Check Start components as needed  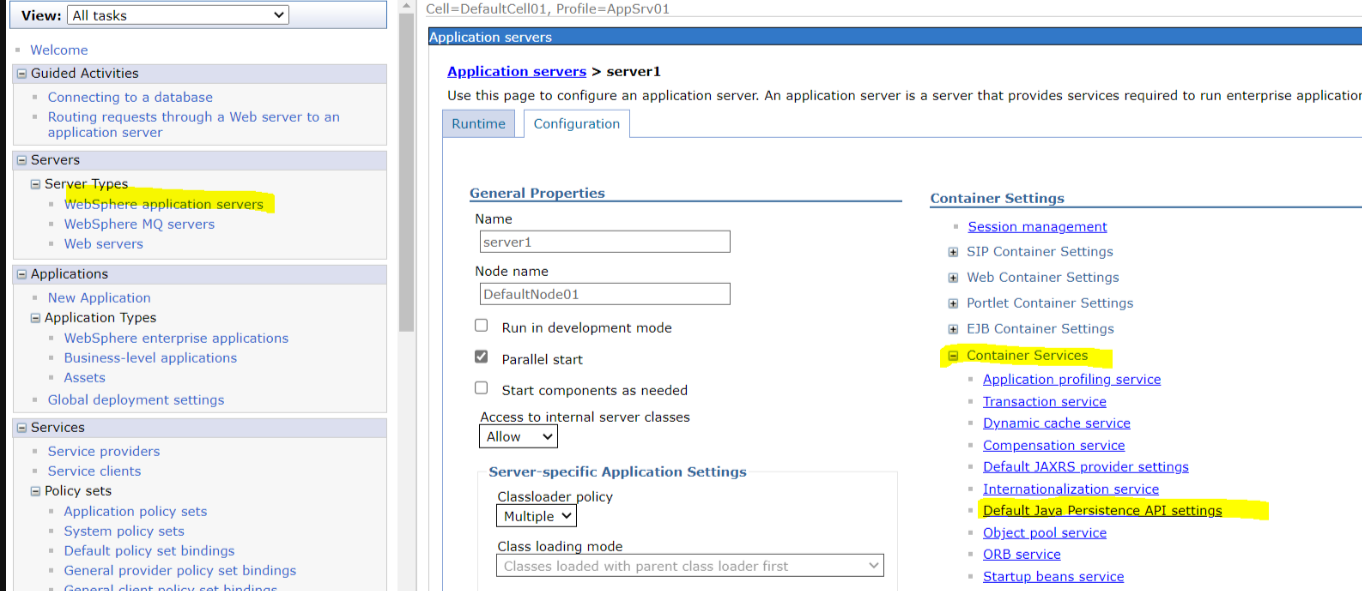click(x=481, y=388)
